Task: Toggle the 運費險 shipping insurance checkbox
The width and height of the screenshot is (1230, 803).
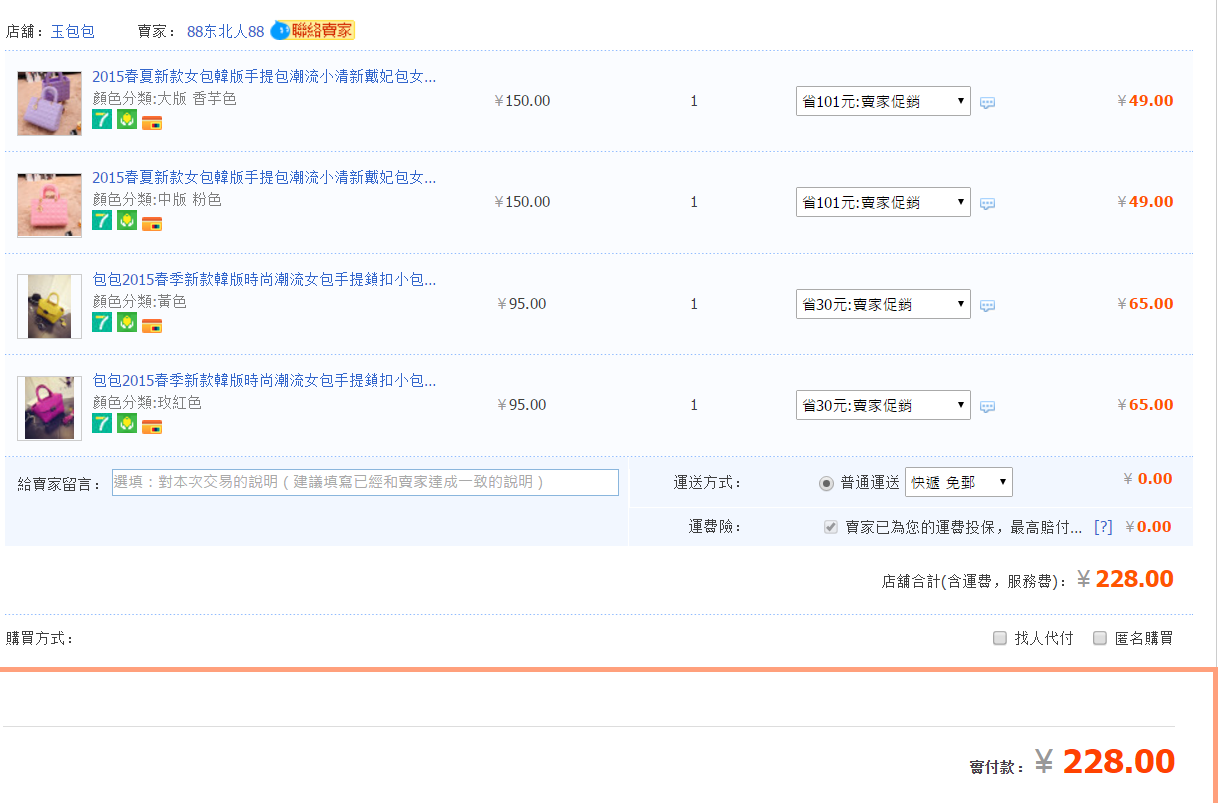Action: tap(830, 527)
